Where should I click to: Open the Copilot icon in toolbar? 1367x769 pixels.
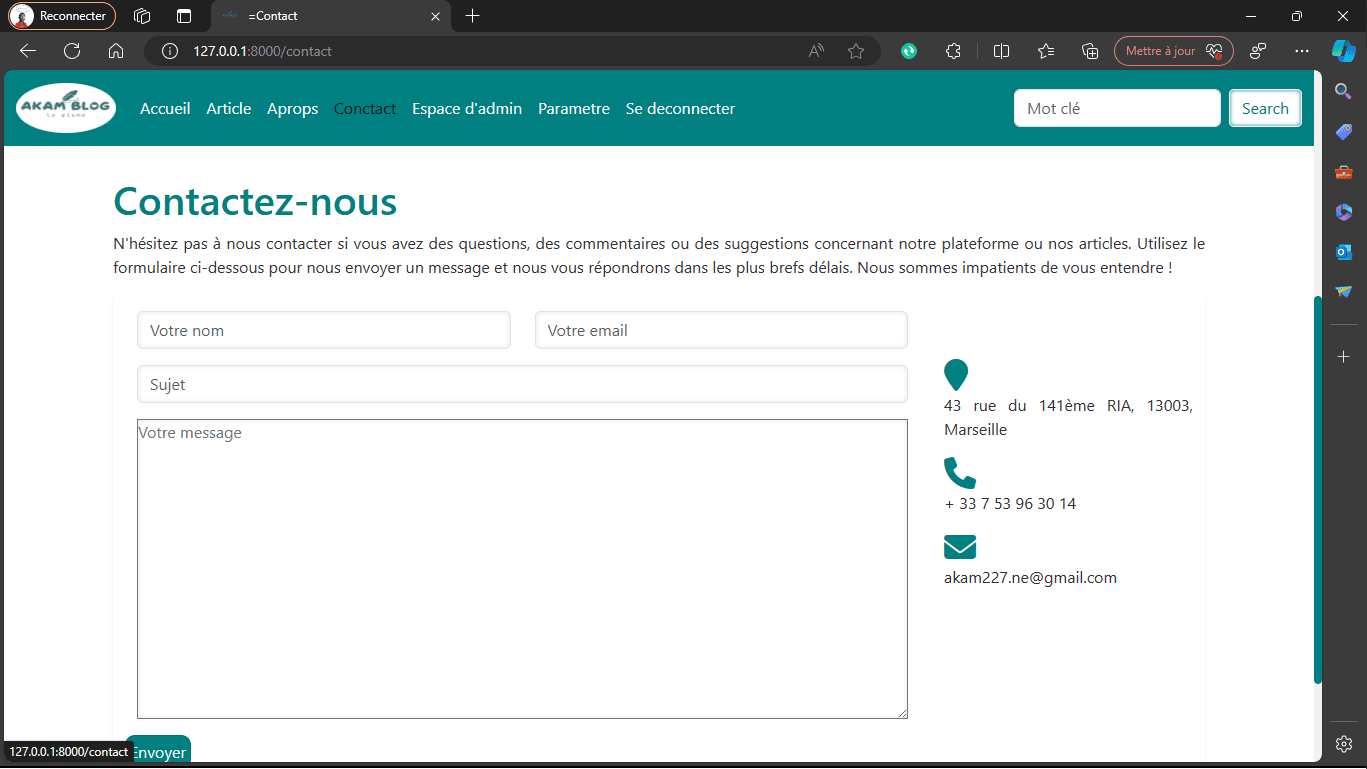pos(1343,50)
